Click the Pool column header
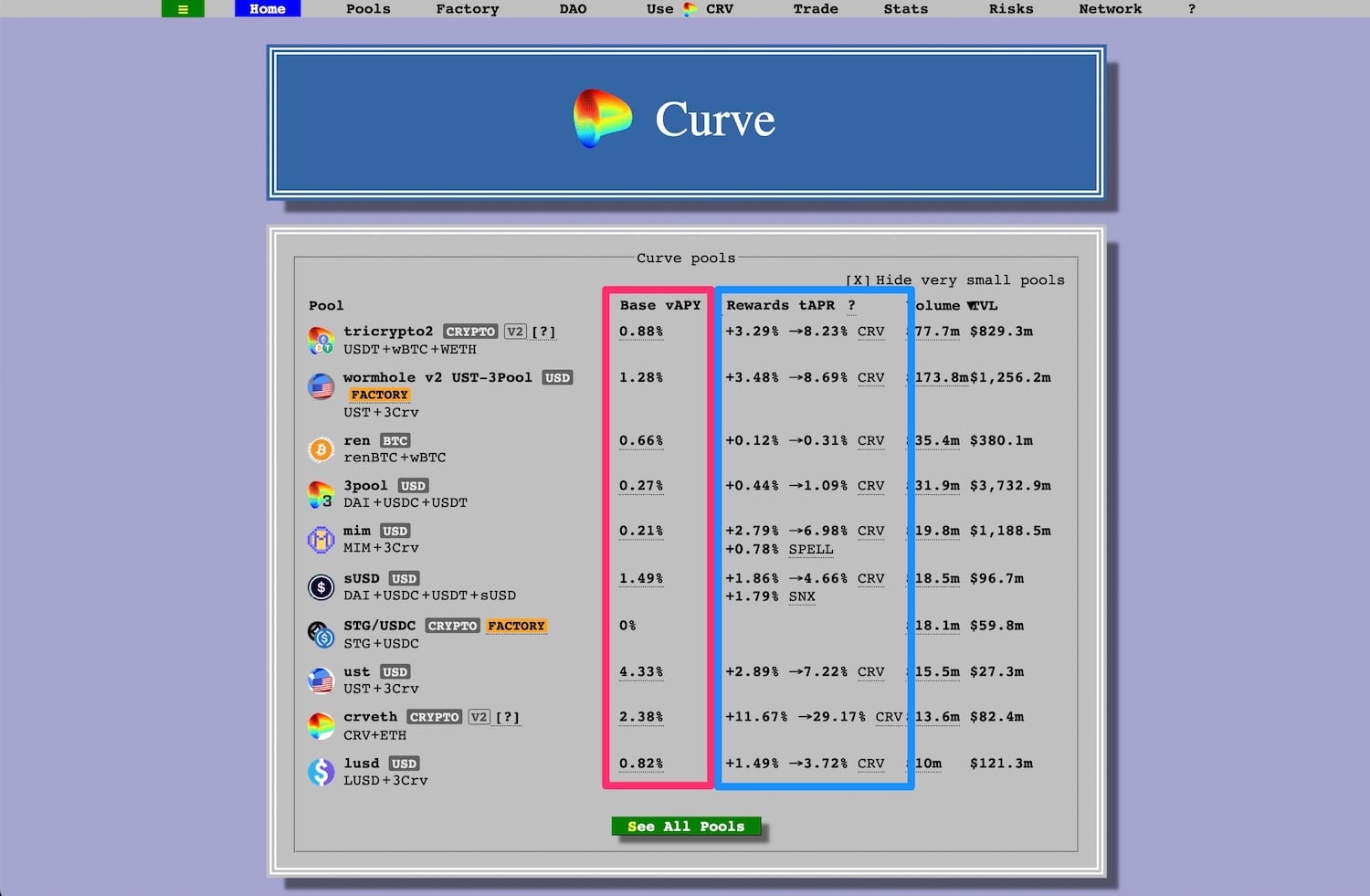1370x896 pixels. (x=326, y=305)
